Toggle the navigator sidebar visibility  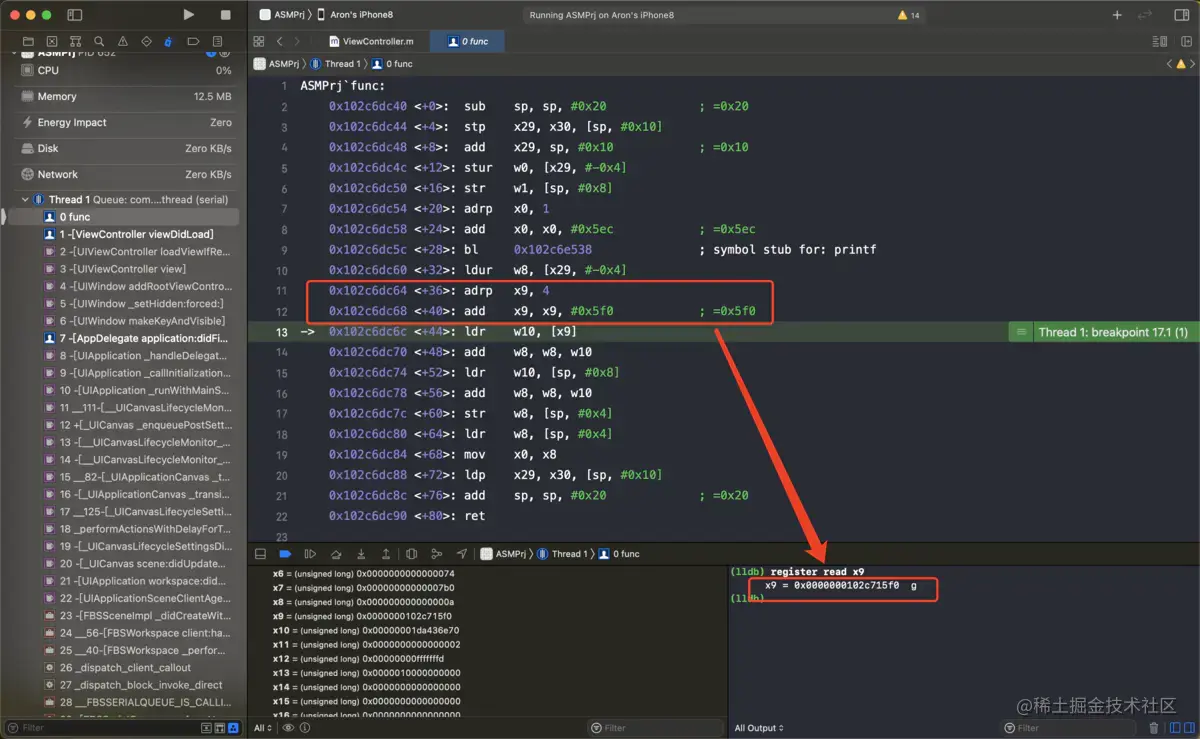point(75,15)
